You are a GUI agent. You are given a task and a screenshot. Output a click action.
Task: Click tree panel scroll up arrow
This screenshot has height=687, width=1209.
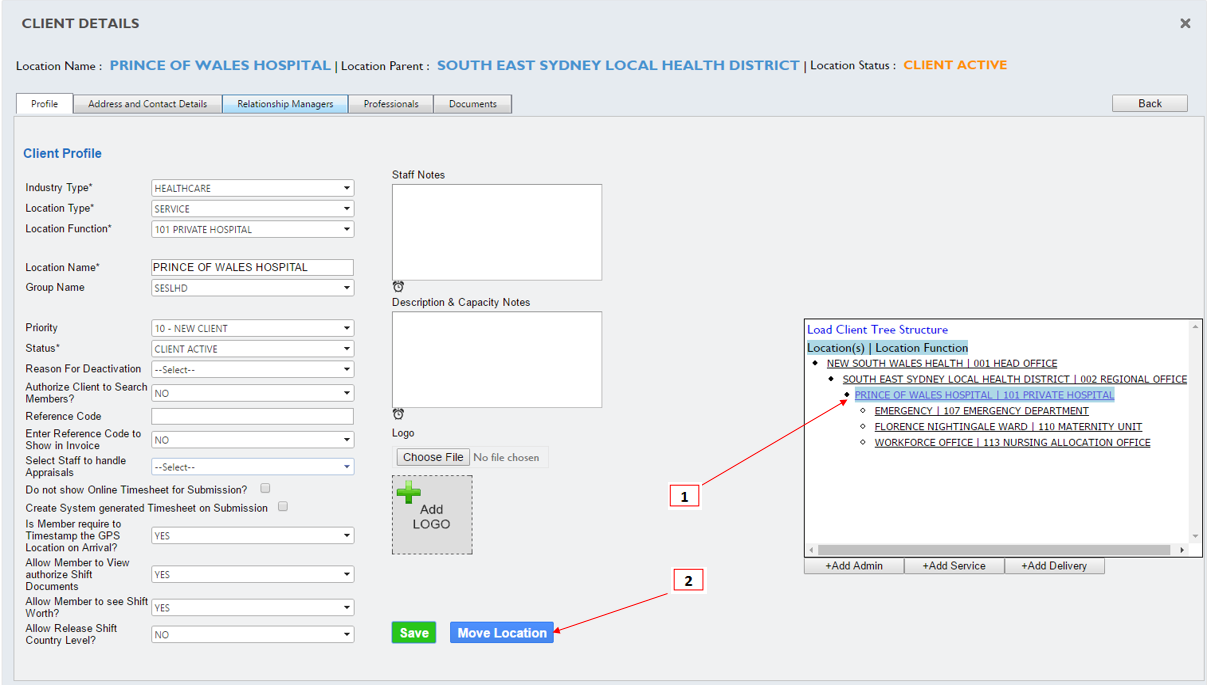(x=1195, y=327)
